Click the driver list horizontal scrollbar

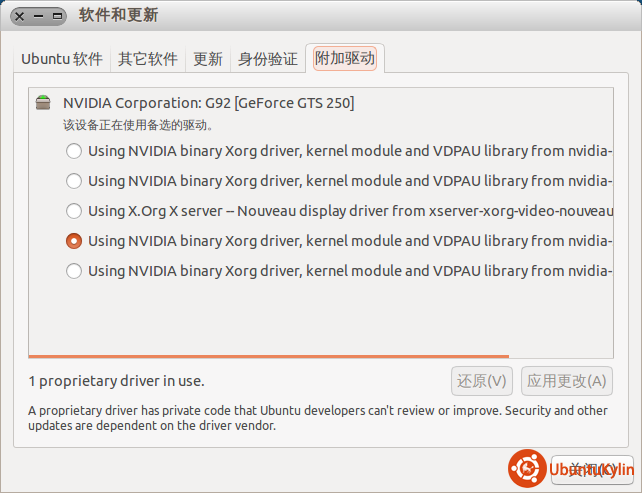[268, 356]
